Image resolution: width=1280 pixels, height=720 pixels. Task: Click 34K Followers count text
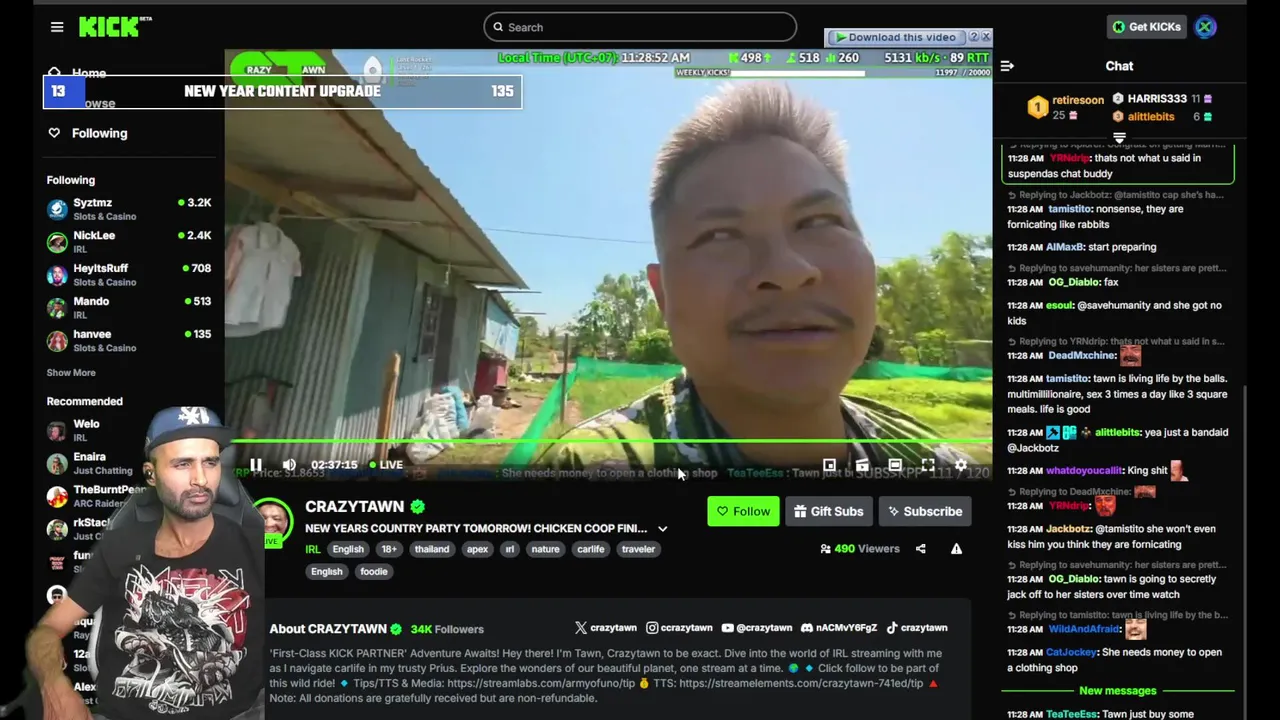coord(447,629)
